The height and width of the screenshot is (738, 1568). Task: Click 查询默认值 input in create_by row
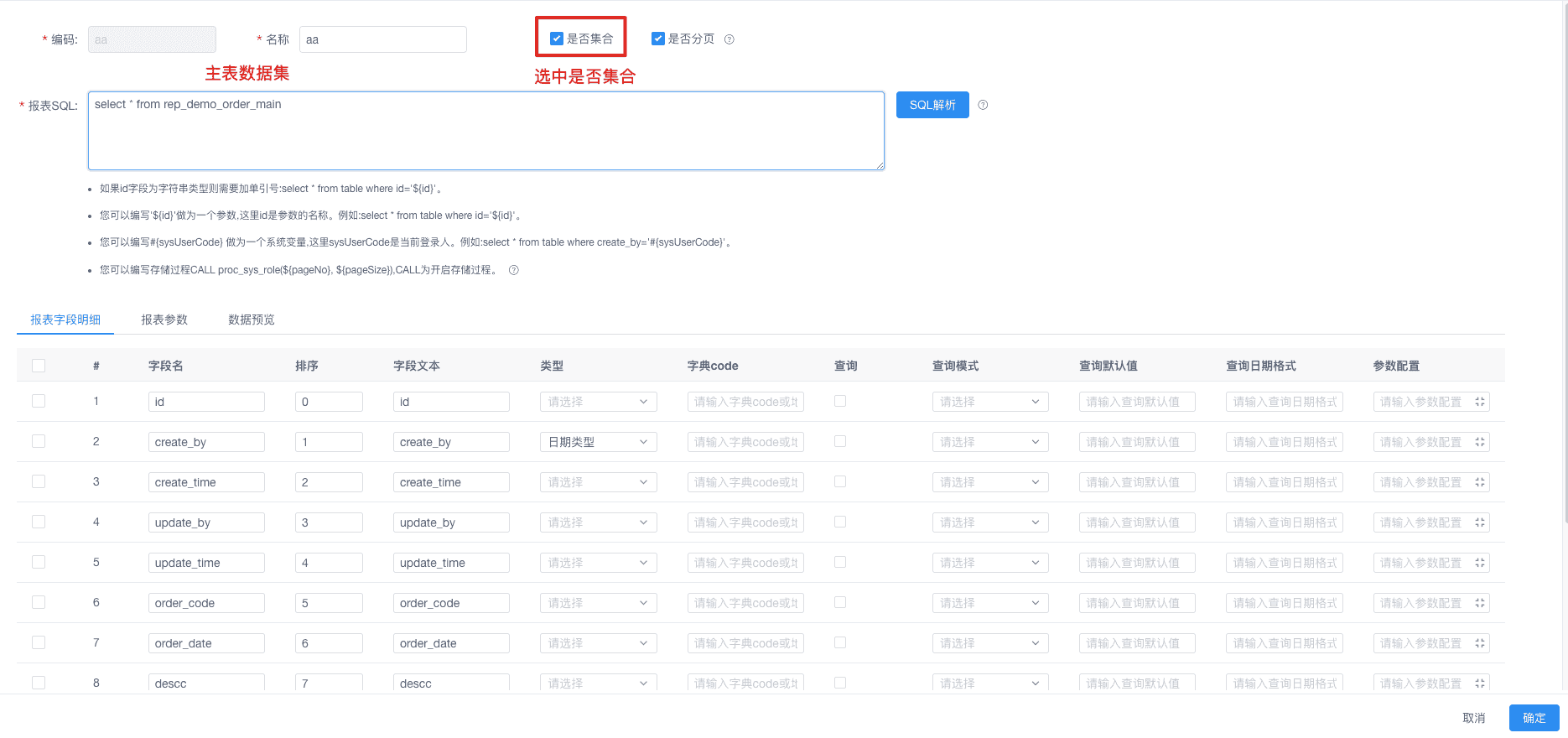pyautogui.click(x=1137, y=442)
